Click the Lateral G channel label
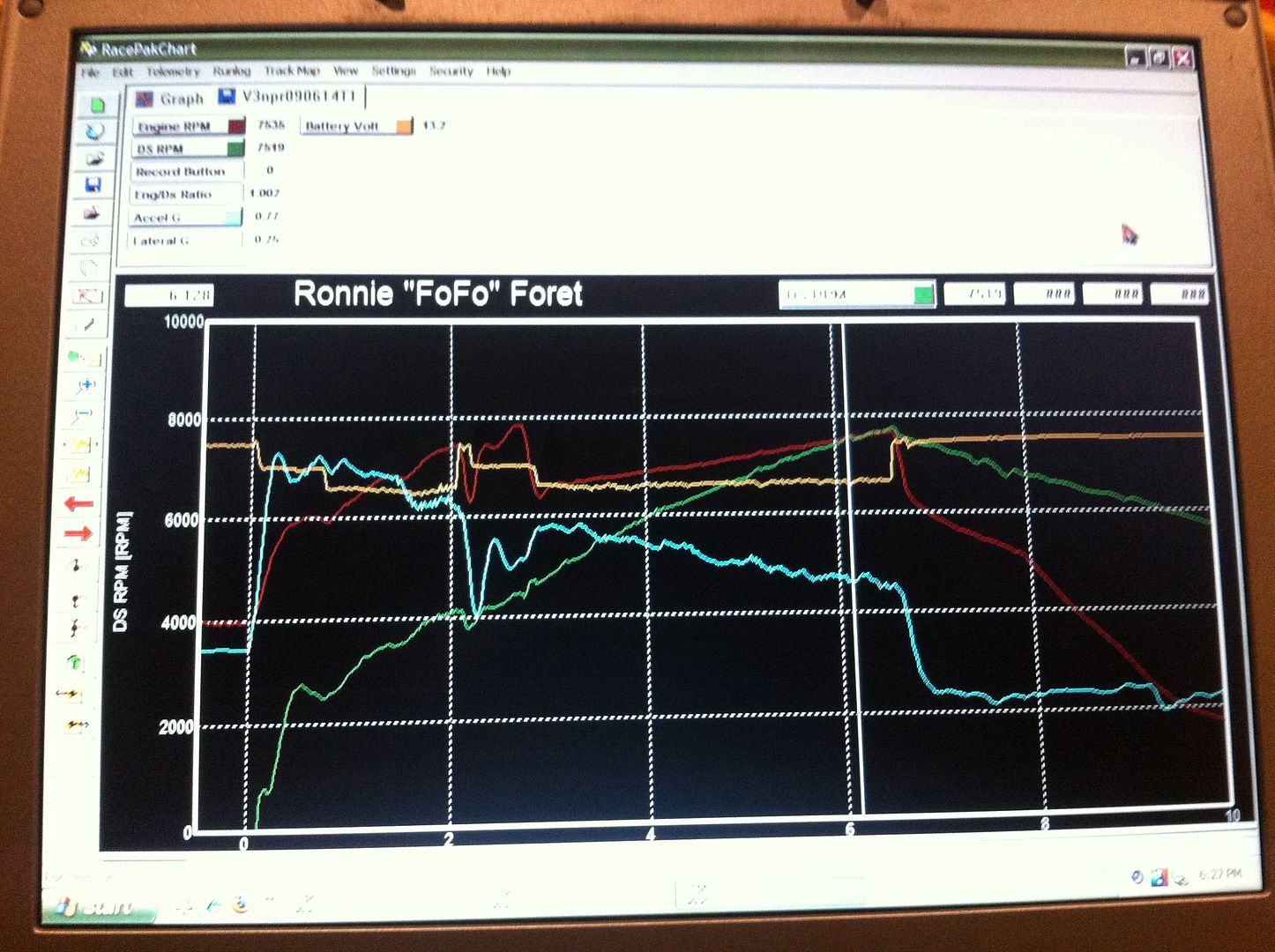The width and height of the screenshot is (1275, 952). [161, 241]
